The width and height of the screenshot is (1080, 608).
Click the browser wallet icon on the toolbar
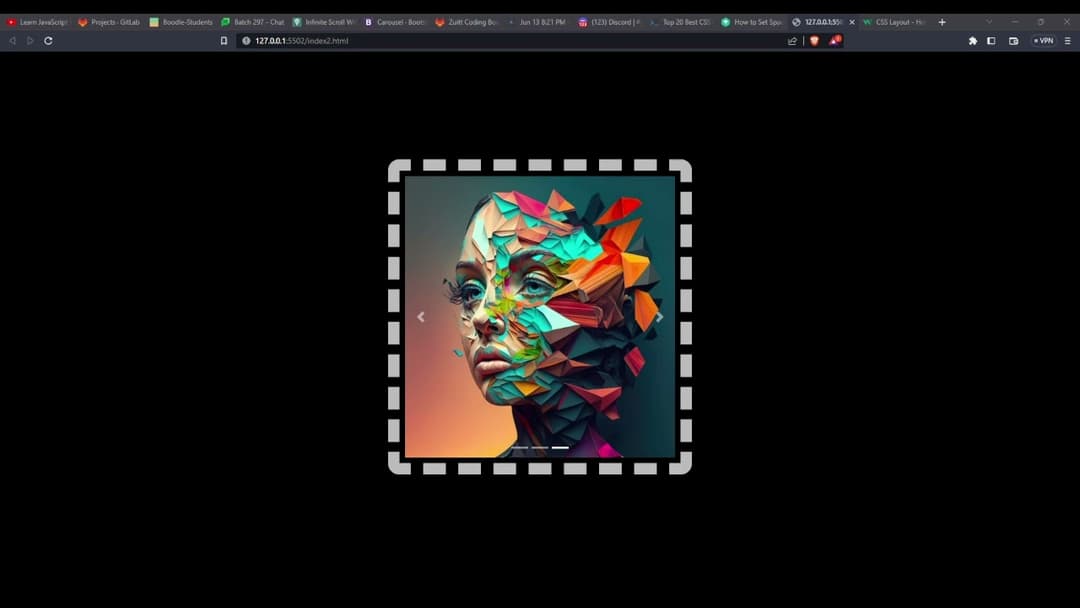1013,41
